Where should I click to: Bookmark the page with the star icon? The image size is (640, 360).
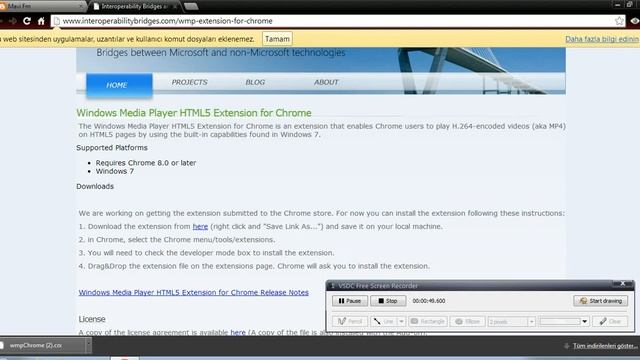click(x=619, y=21)
